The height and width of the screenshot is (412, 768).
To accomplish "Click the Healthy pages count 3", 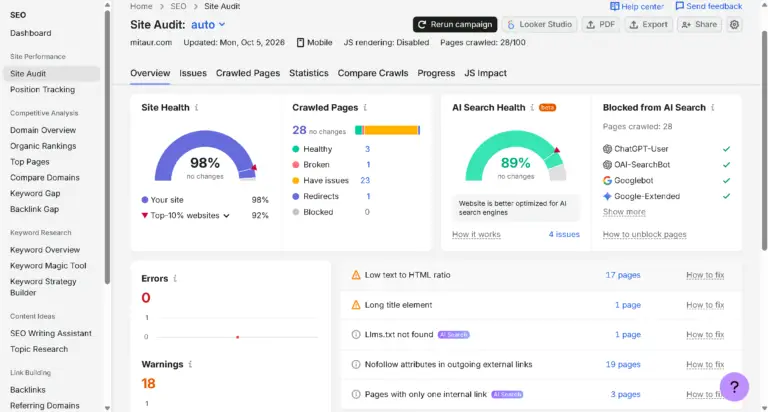I will (x=367, y=149).
